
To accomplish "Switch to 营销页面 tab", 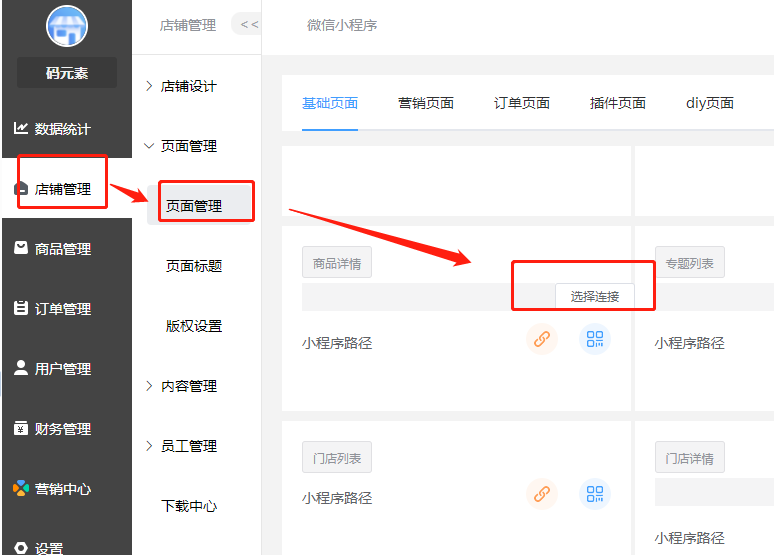I will coord(426,103).
